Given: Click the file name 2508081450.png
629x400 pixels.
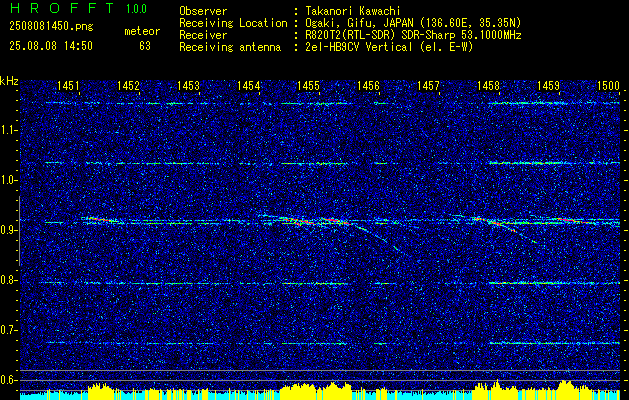Looking at the screenshot, I should point(51,27).
